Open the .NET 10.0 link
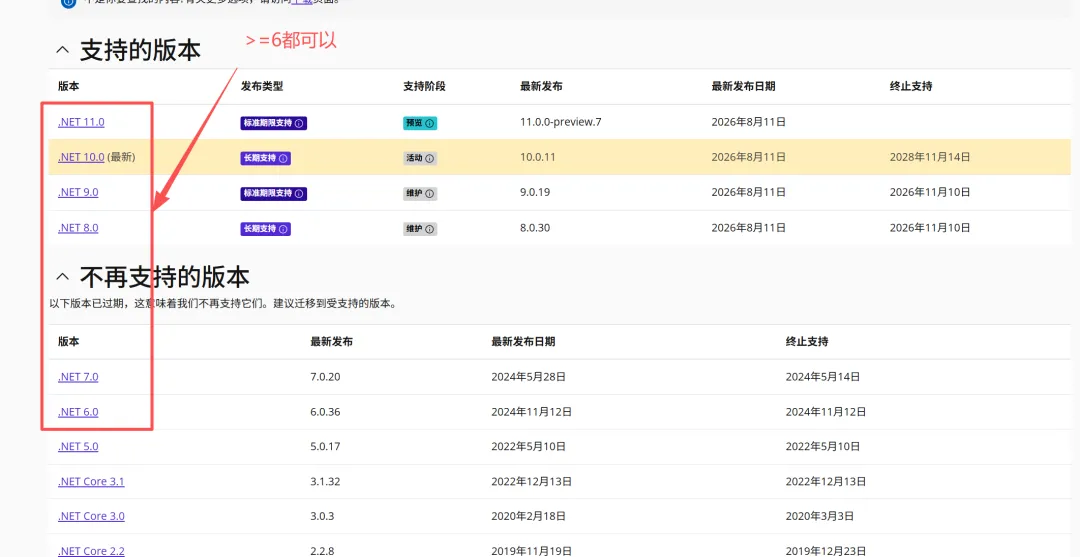Viewport: 1080px width, 557px height. (x=81, y=157)
